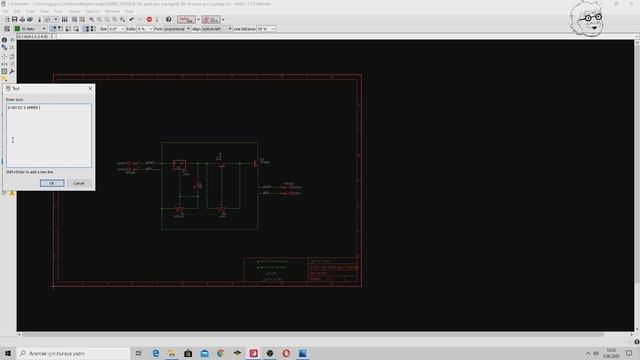Click the Grid icon in parameter toolbar
The height and width of the screenshot is (360, 640).
(7, 29)
